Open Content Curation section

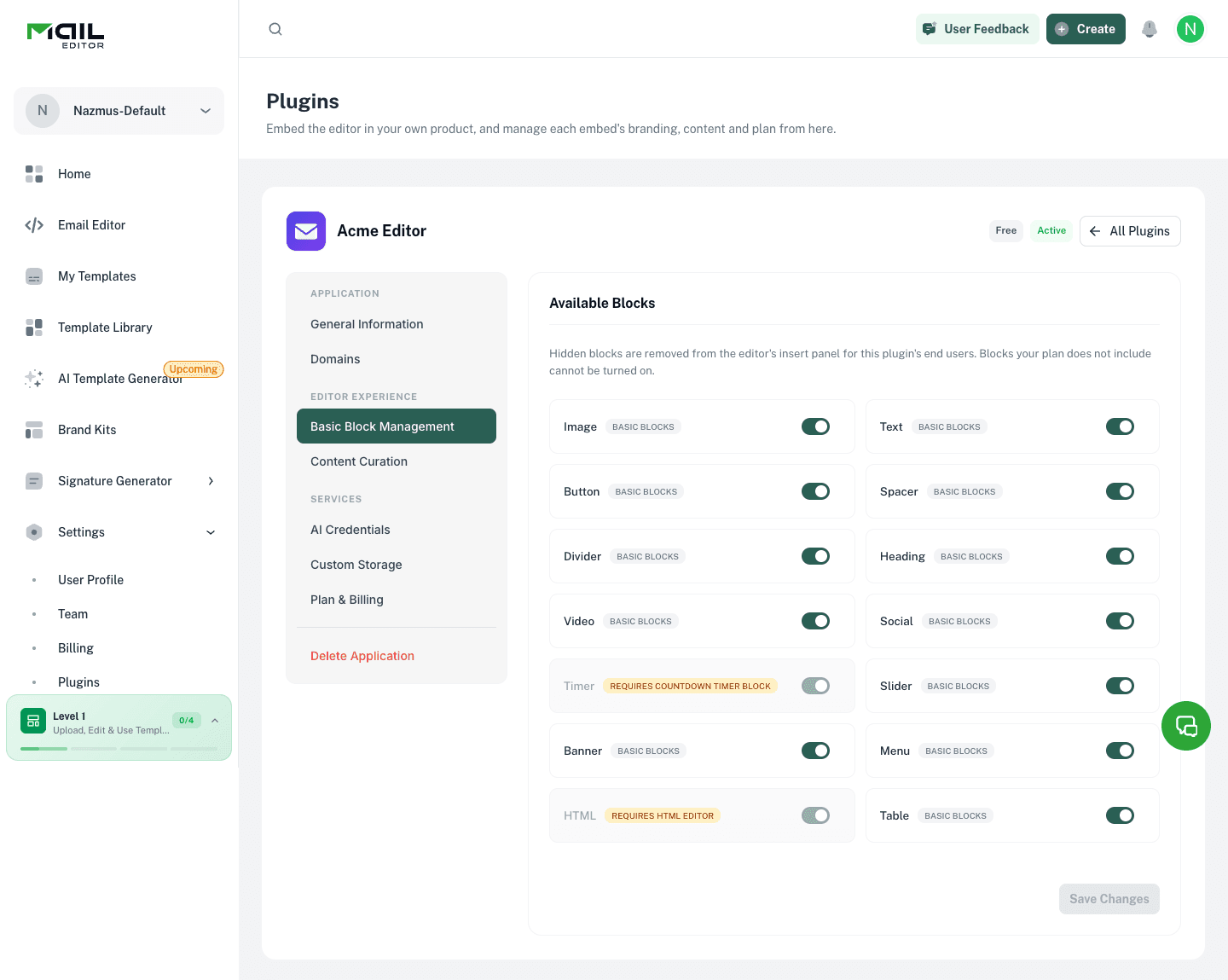pos(397,461)
